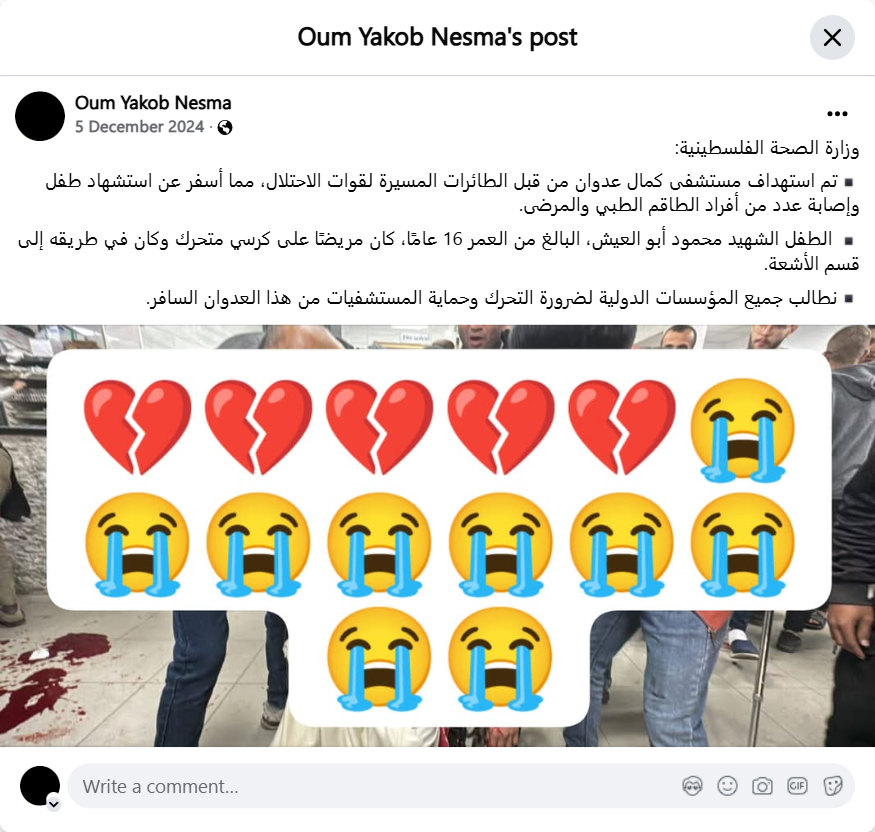Click the crying face in top row
Image resolution: width=875 pixels, height=832 pixels.
[x=743, y=430]
